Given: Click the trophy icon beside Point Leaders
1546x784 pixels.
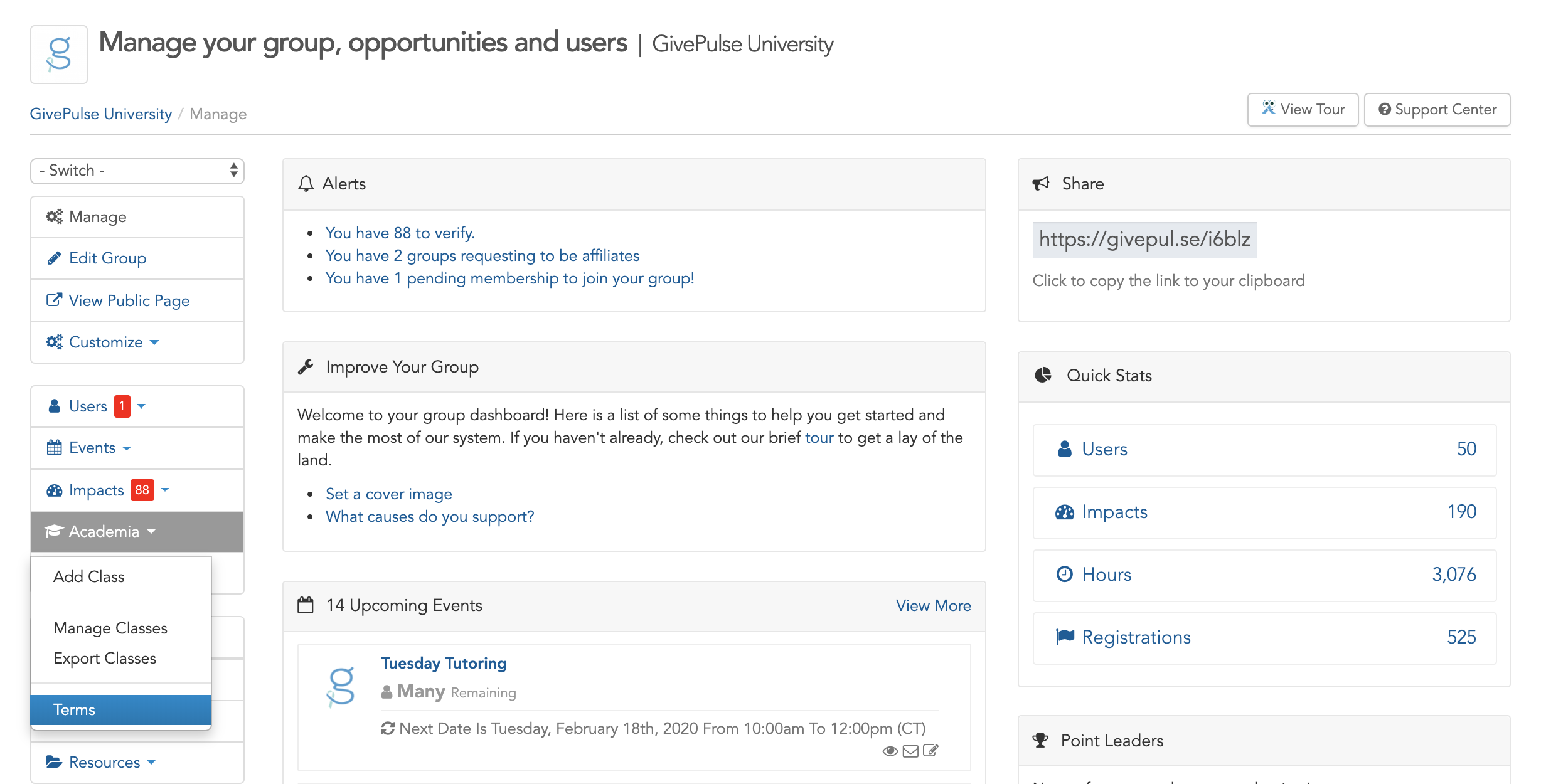Looking at the screenshot, I should tap(1040, 740).
